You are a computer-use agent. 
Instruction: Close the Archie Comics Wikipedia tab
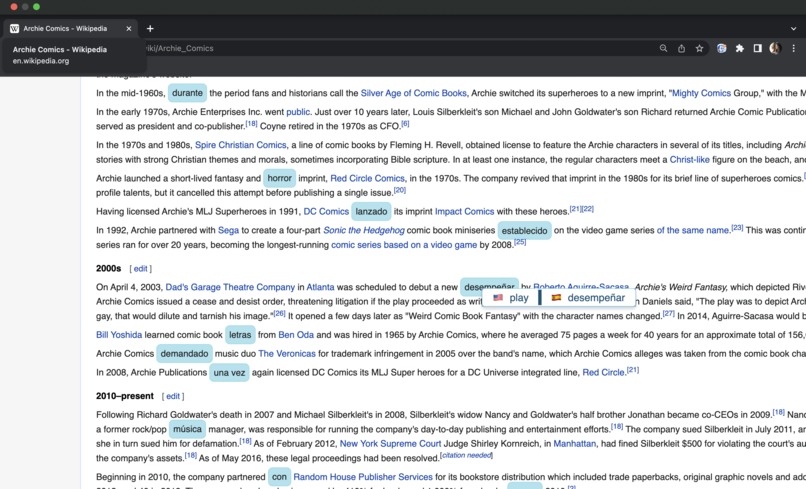click(129, 29)
